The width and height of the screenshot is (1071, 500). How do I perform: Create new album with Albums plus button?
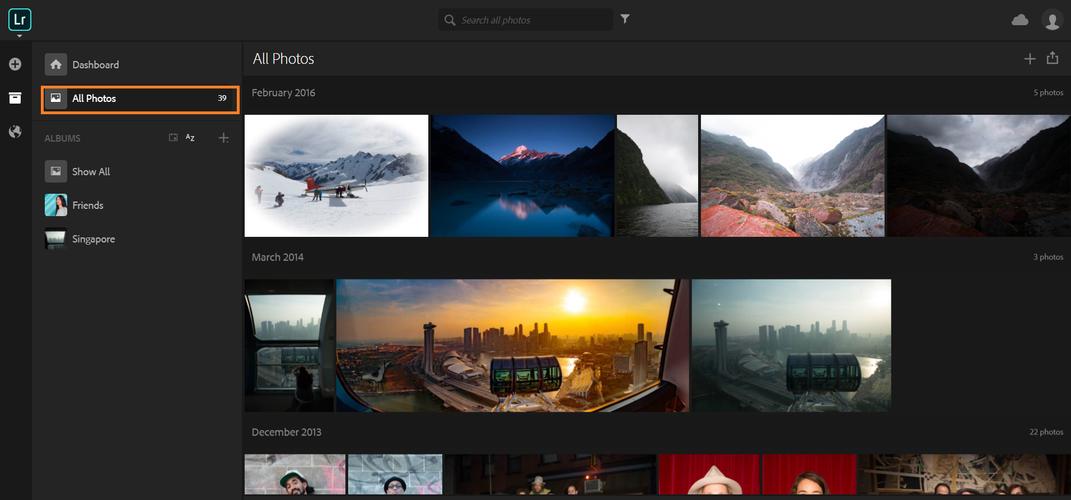click(x=223, y=138)
